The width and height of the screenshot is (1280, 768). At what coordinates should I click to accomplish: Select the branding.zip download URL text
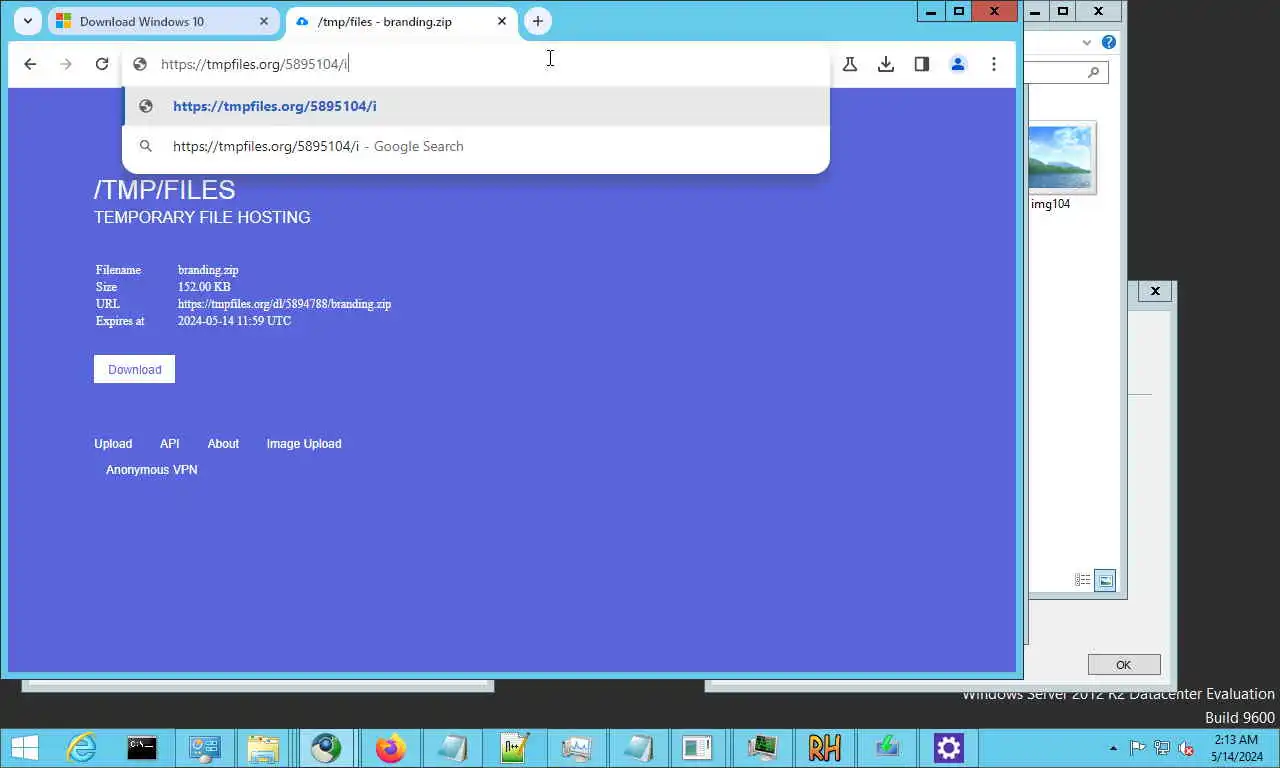284,304
